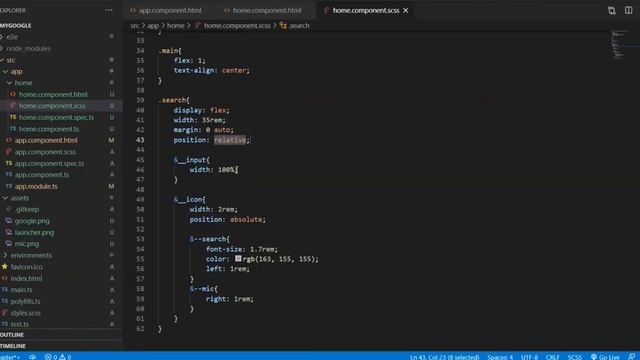Close the home.component.scss tab
The width and height of the screenshot is (640, 360).
(406, 11)
